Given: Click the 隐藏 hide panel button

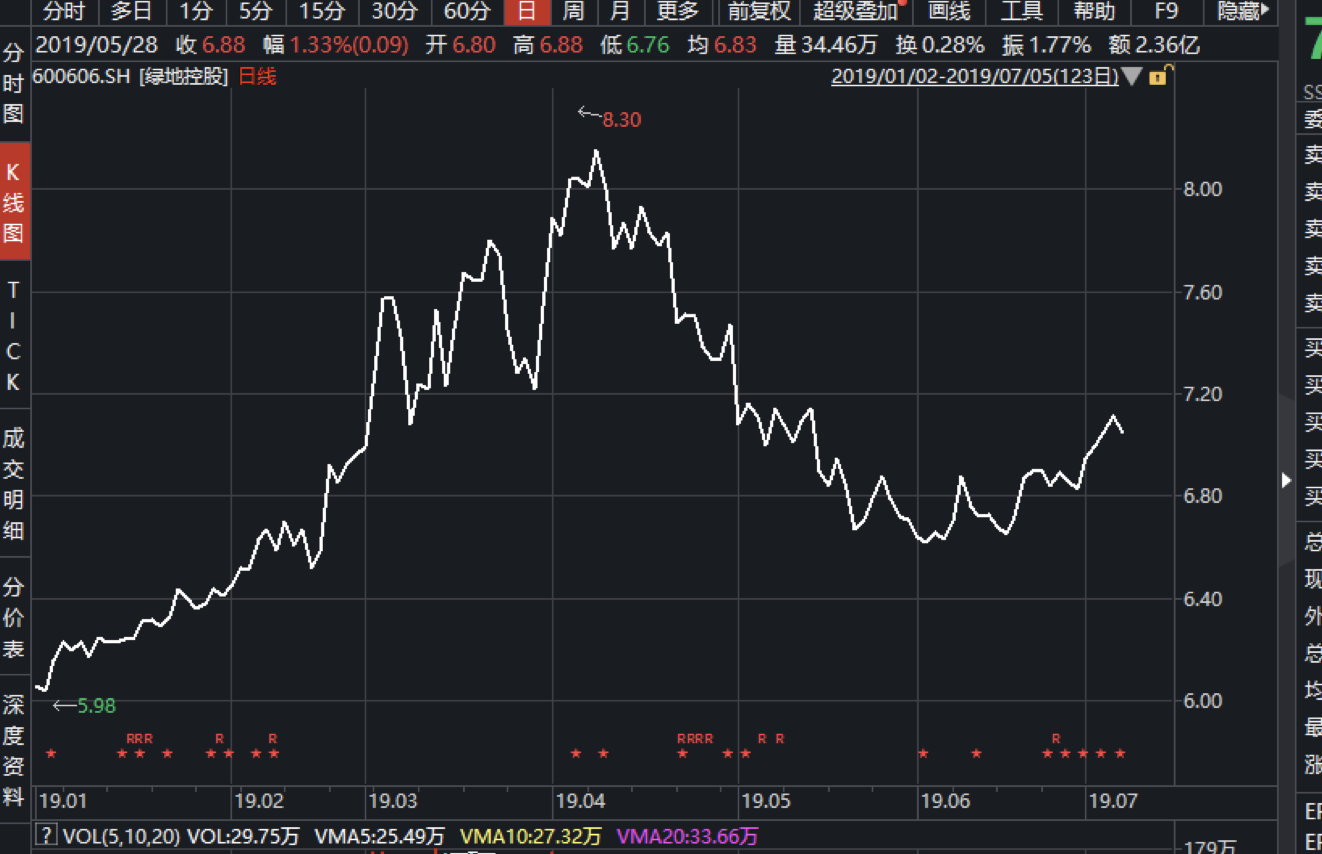Looking at the screenshot, I should tap(1243, 12).
